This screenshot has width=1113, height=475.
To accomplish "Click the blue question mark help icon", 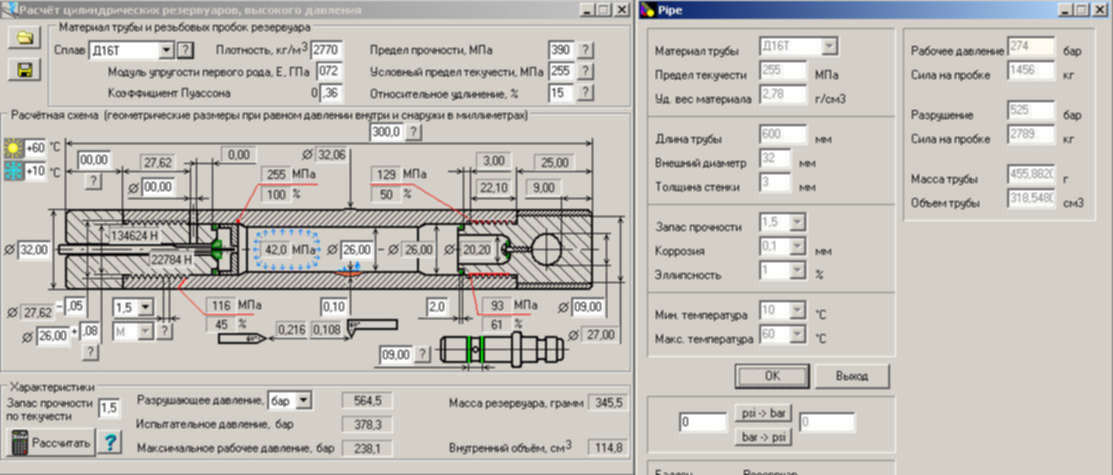I will [110, 442].
